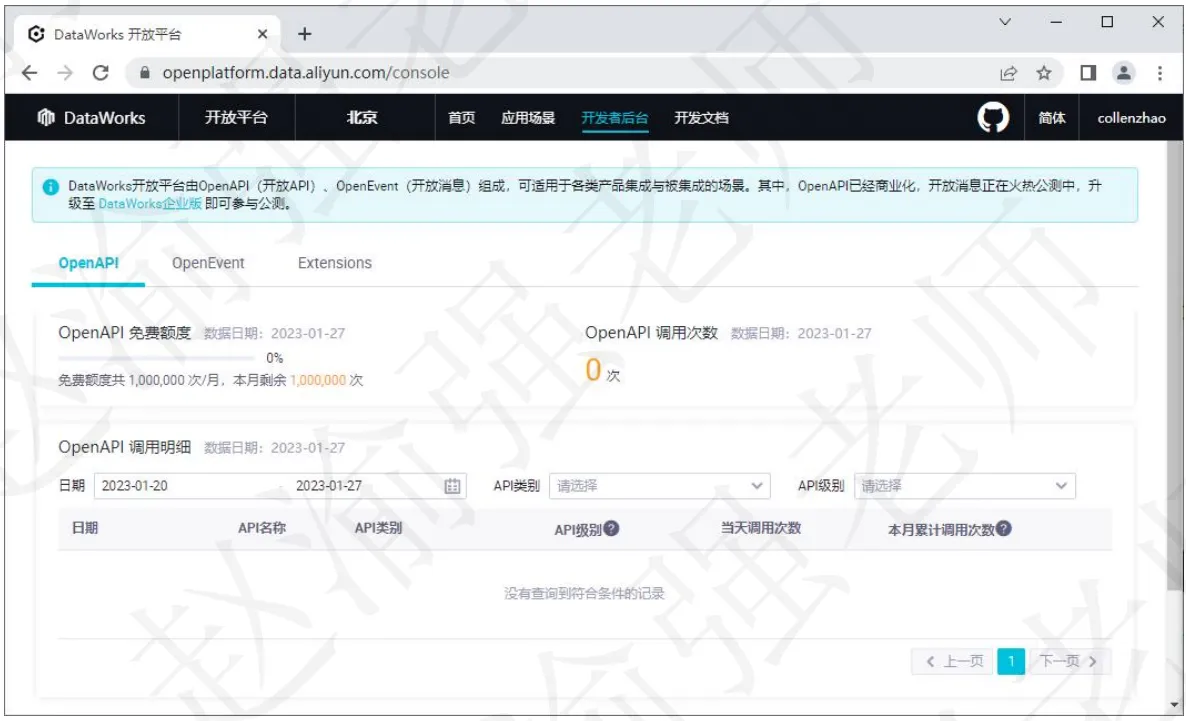The width and height of the screenshot is (1186, 721).
Task: Open the 北京 region selector
Action: tap(362, 117)
